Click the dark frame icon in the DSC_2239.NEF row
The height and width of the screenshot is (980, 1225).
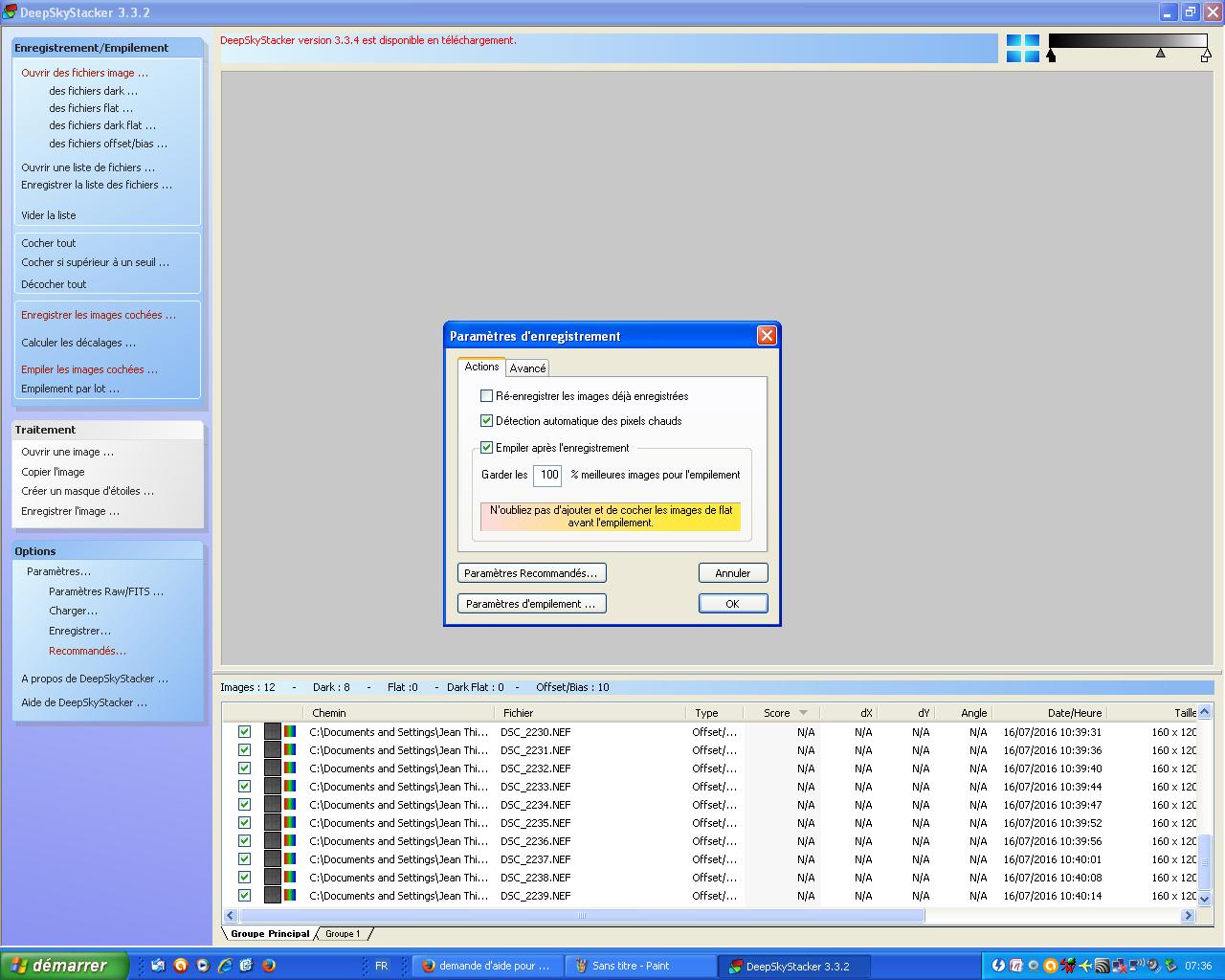273,896
